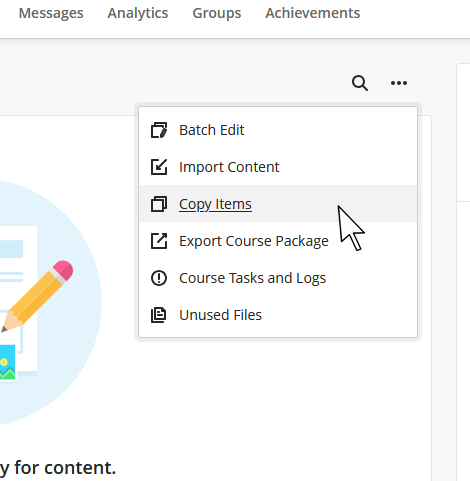The image size is (470, 481).
Task: Go to the Groups tab
Action: coord(217,13)
